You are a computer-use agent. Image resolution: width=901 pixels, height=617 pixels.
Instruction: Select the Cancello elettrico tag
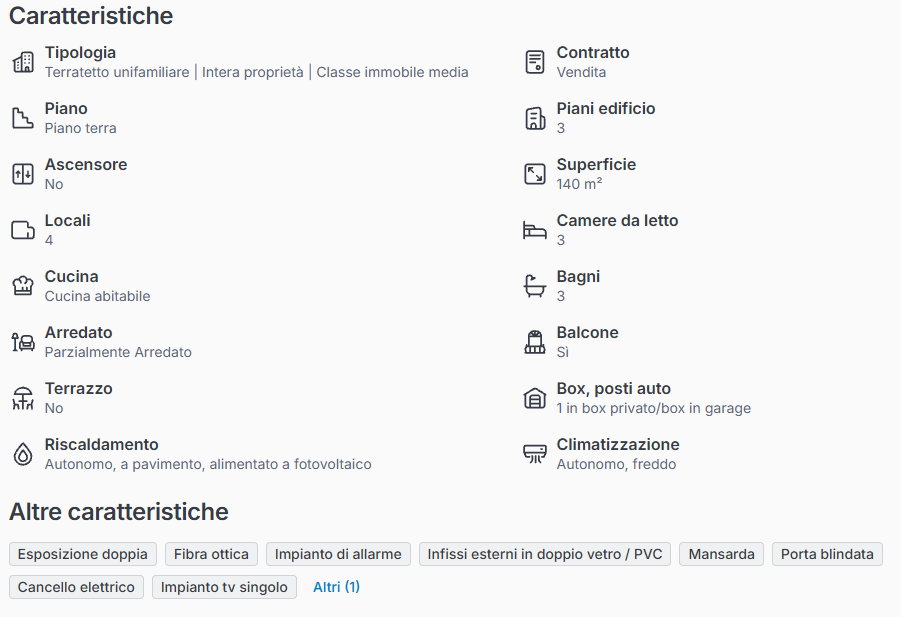76,587
